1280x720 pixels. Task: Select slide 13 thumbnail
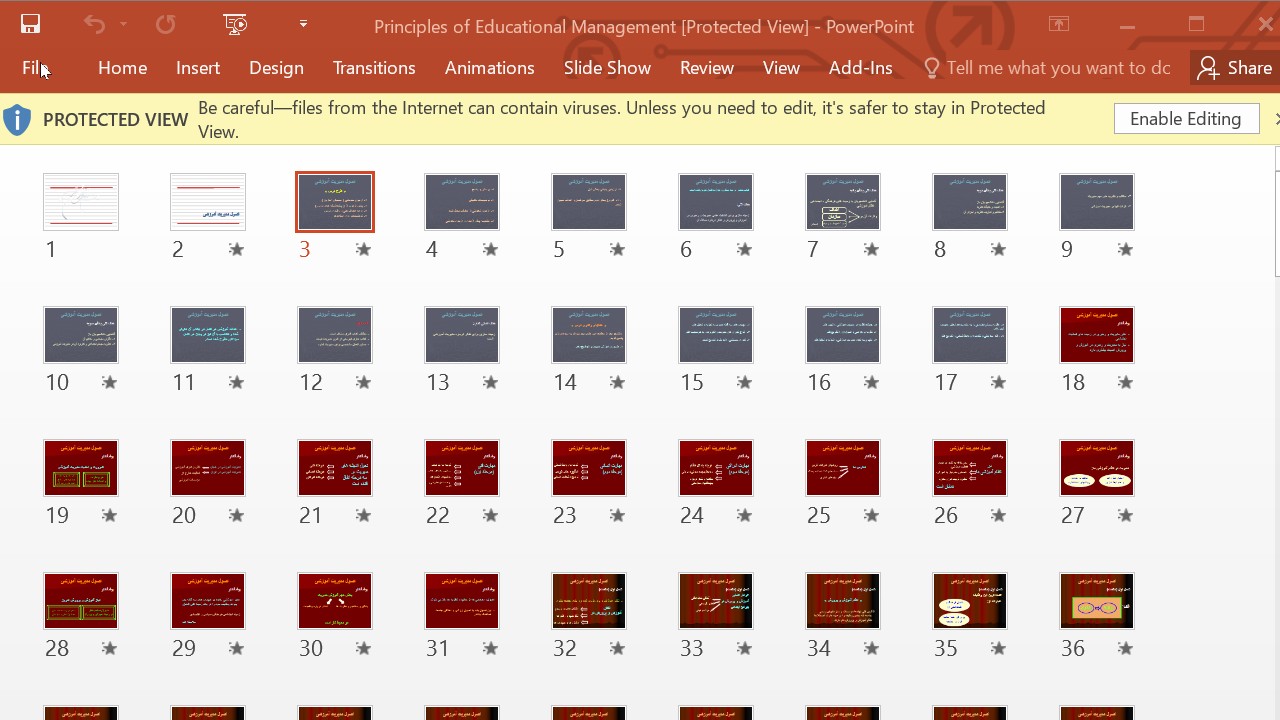click(462, 335)
